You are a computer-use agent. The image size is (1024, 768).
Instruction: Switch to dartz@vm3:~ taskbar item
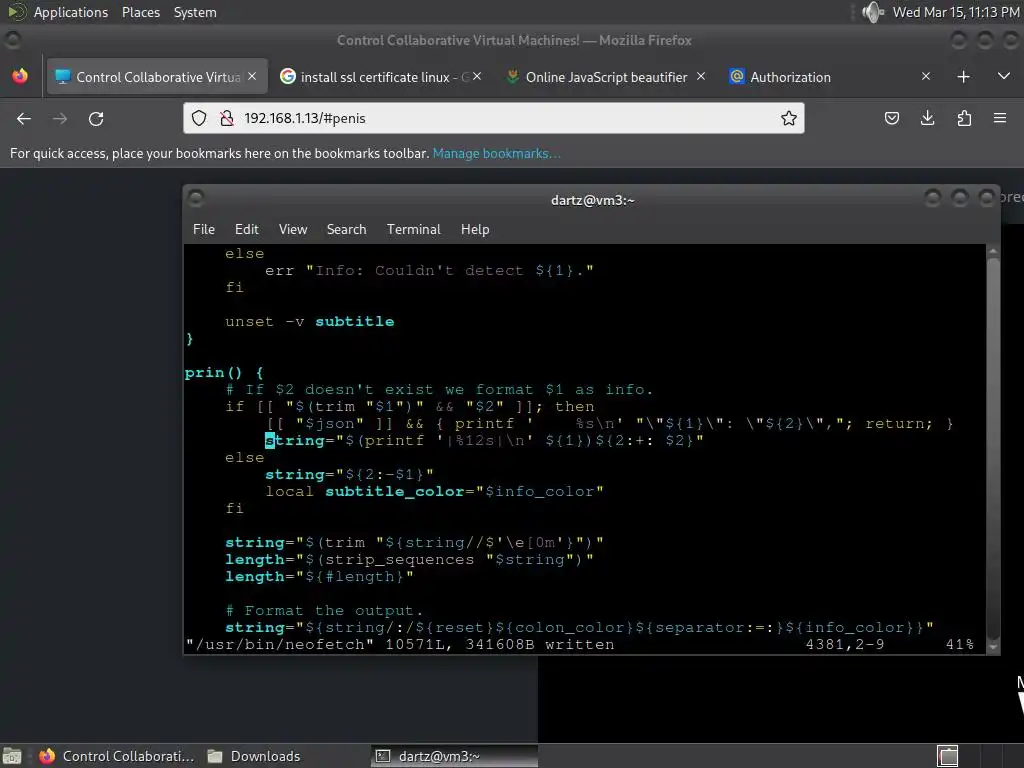point(455,756)
